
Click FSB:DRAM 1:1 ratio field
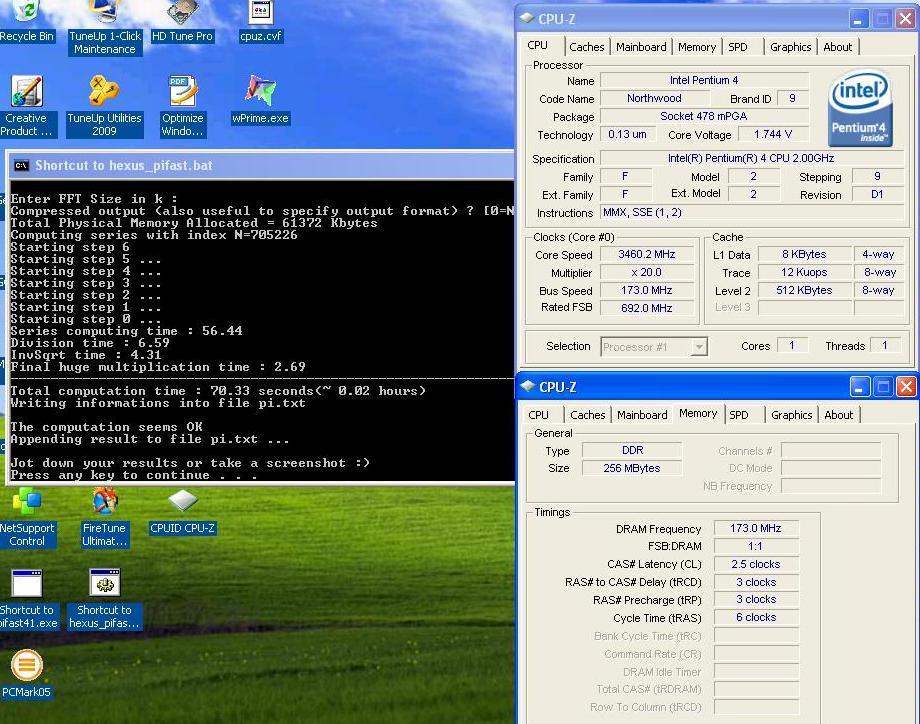pyautogui.click(x=756, y=546)
